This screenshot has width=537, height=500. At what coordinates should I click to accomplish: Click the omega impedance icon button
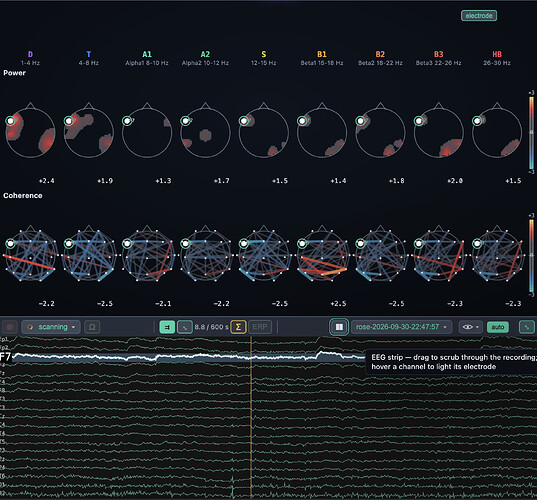click(x=92, y=327)
